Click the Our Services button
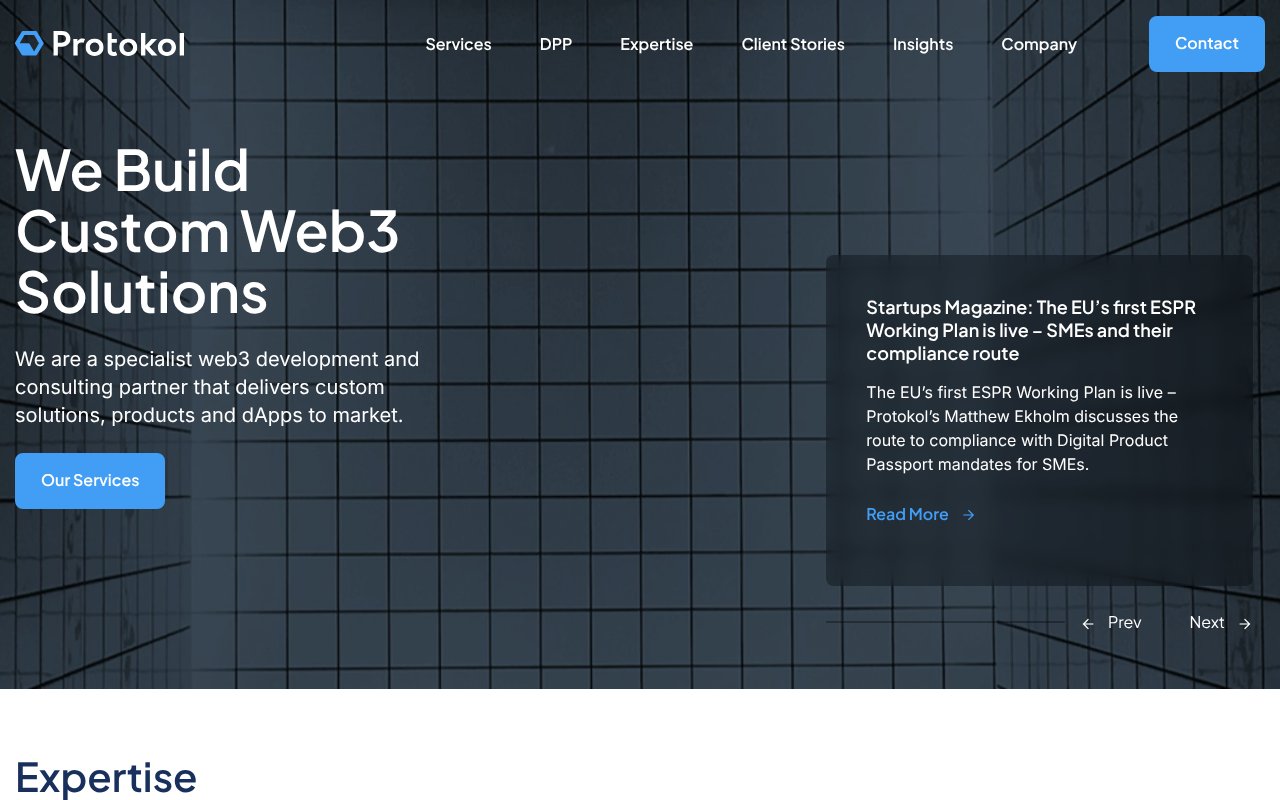 click(90, 481)
